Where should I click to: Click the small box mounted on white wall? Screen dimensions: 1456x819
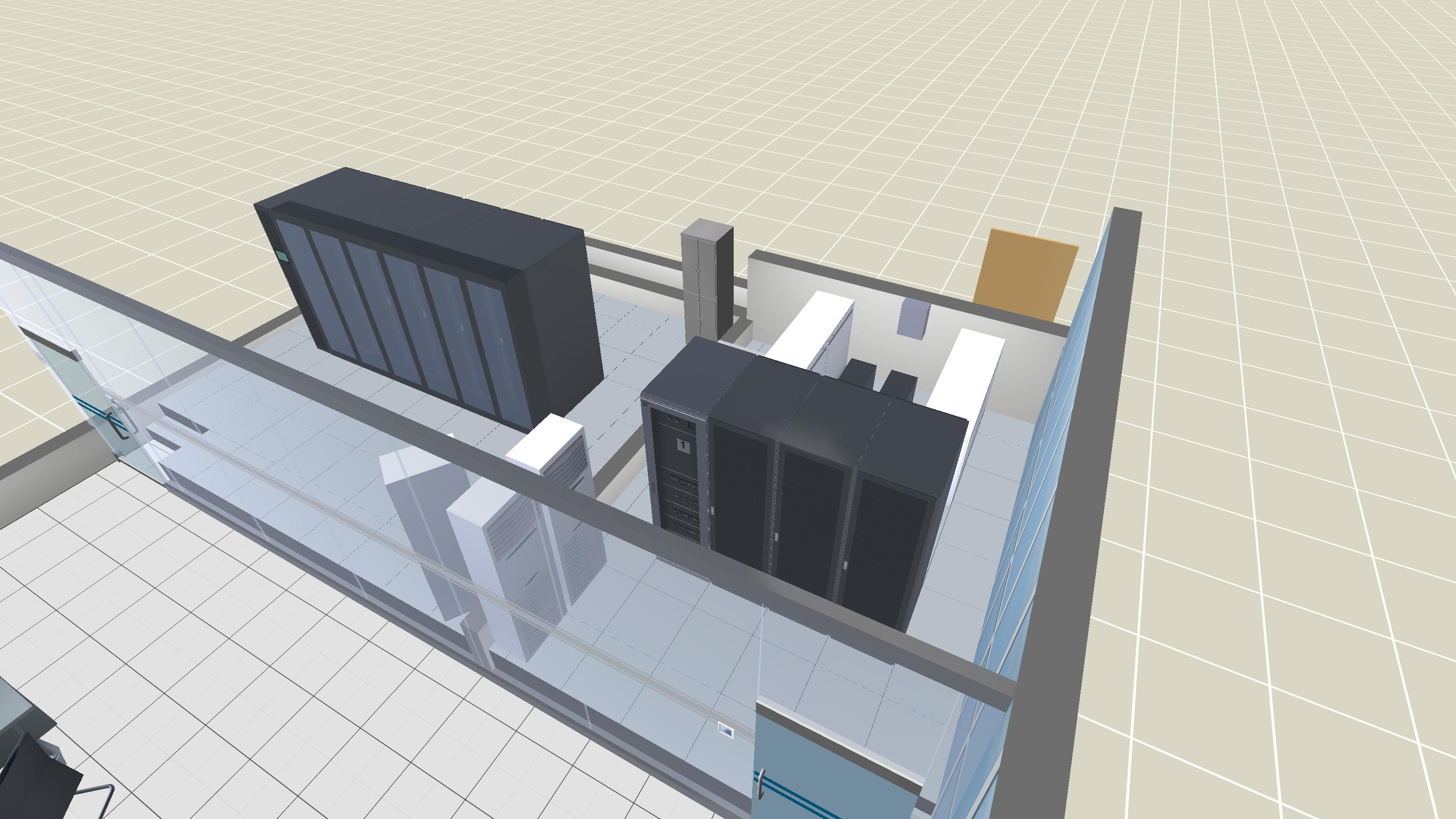coord(913,318)
